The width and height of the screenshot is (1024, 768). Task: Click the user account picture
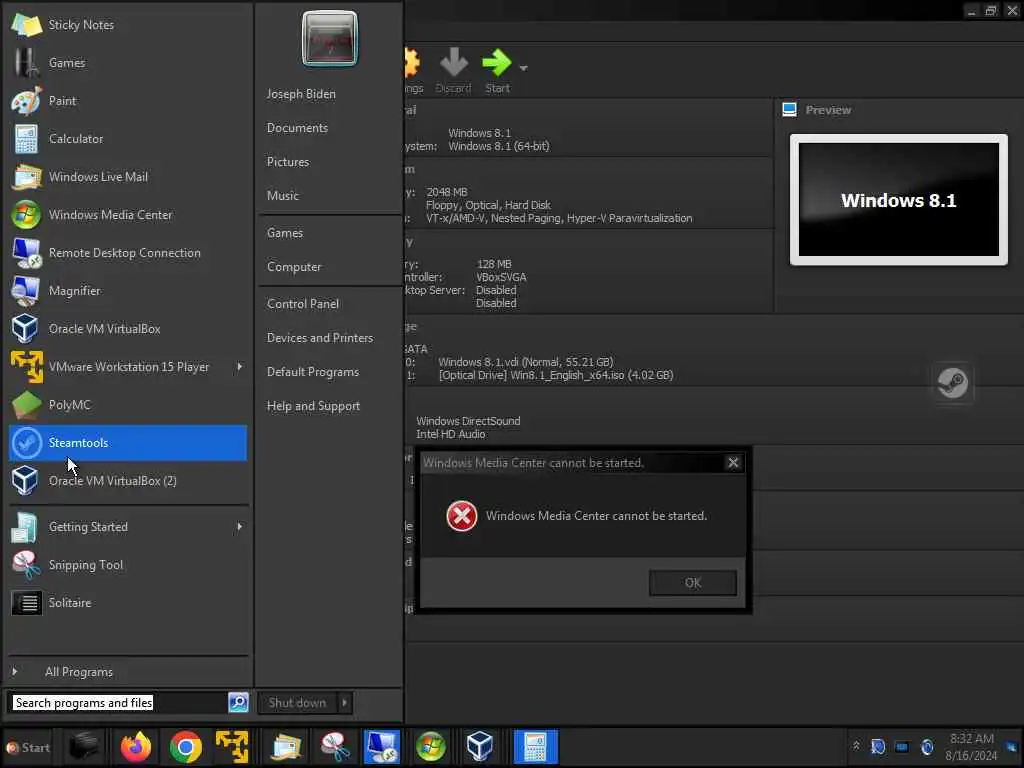pyautogui.click(x=330, y=39)
